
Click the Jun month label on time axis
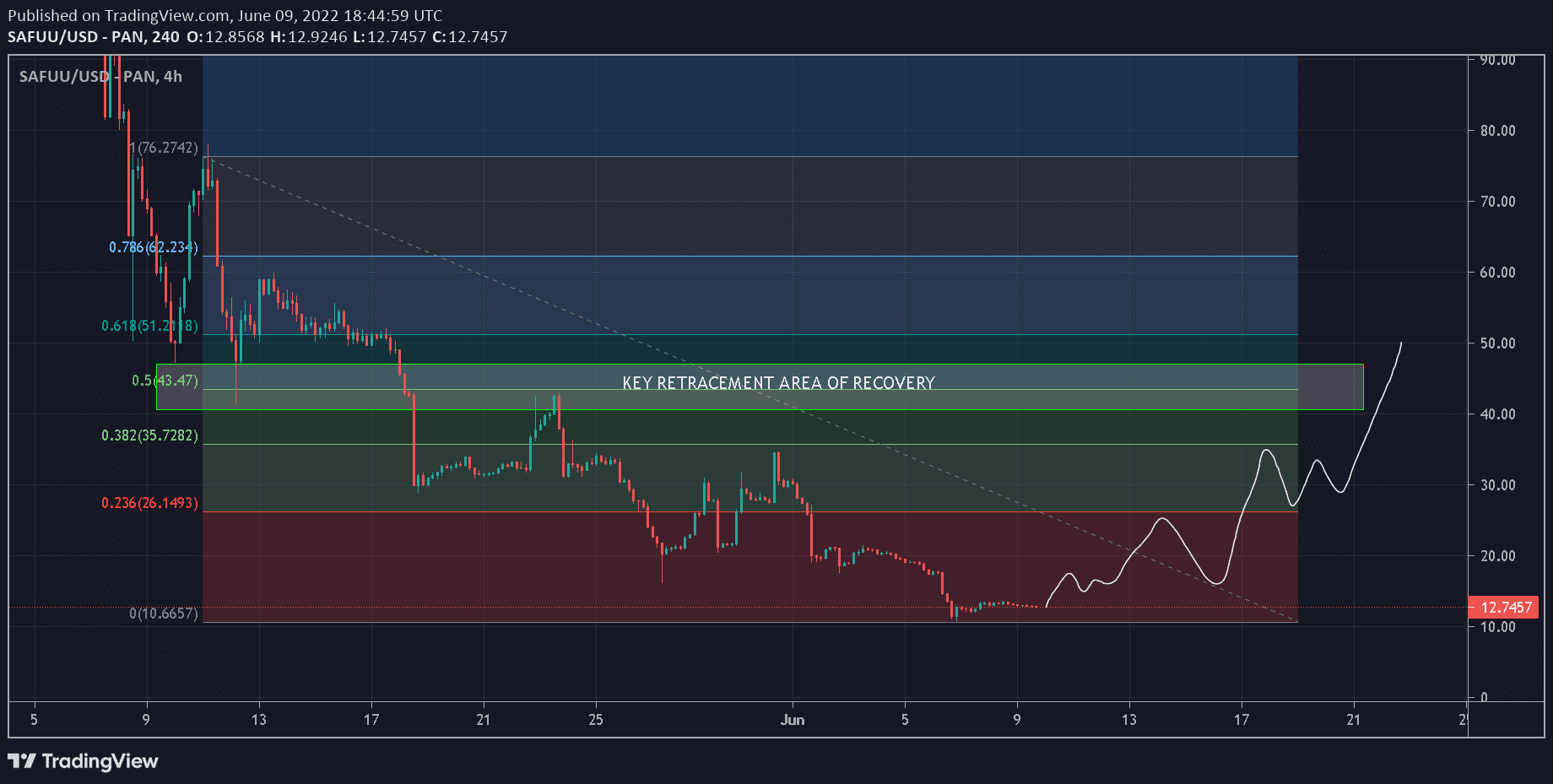[x=792, y=720]
